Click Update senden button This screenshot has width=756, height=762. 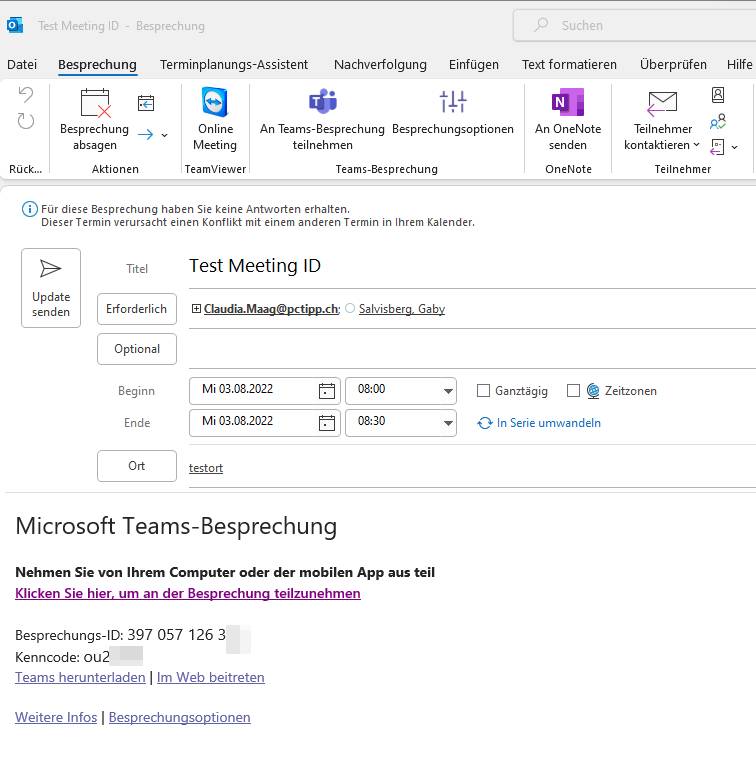[51, 288]
